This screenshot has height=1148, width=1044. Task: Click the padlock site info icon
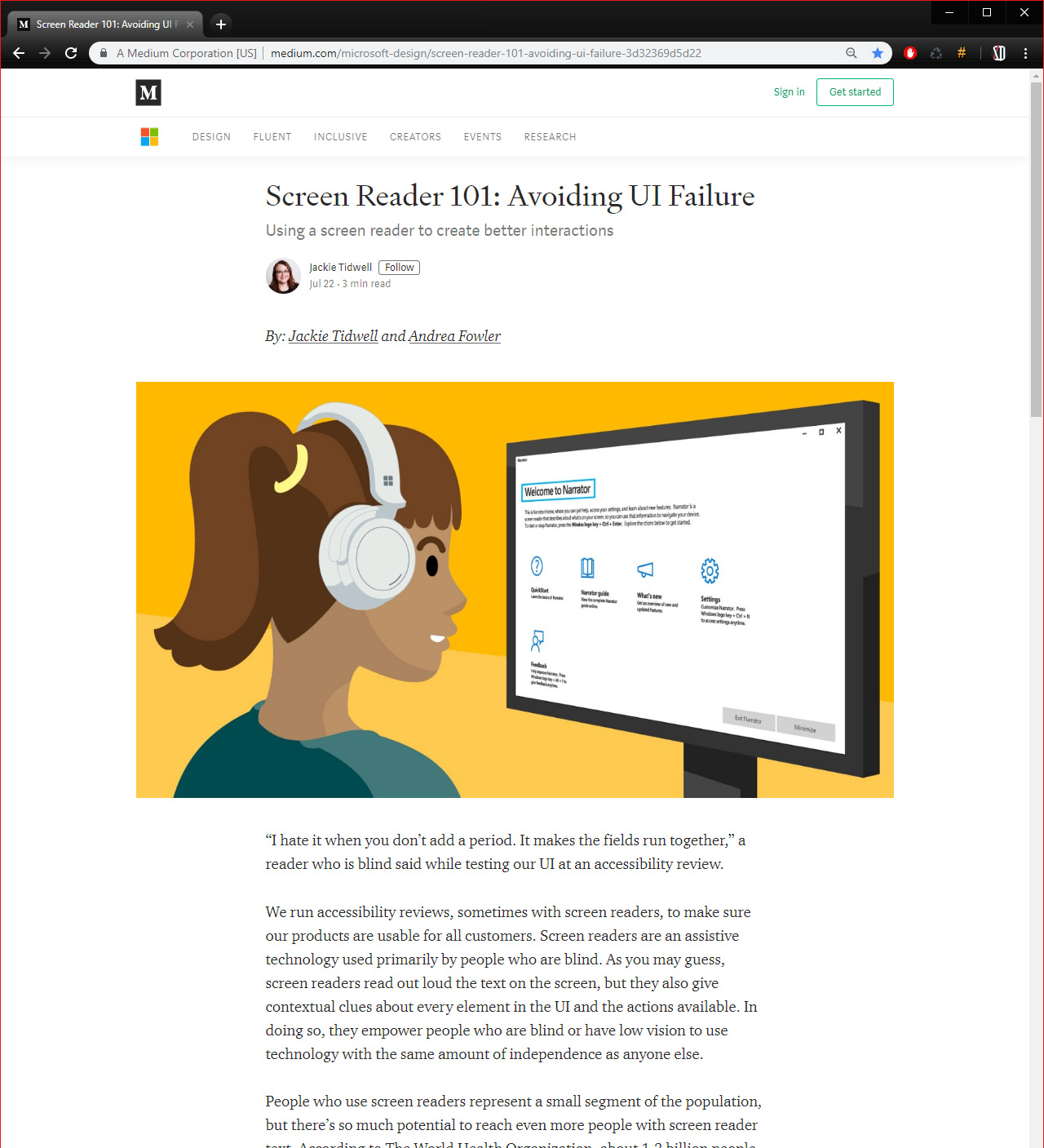(x=104, y=53)
